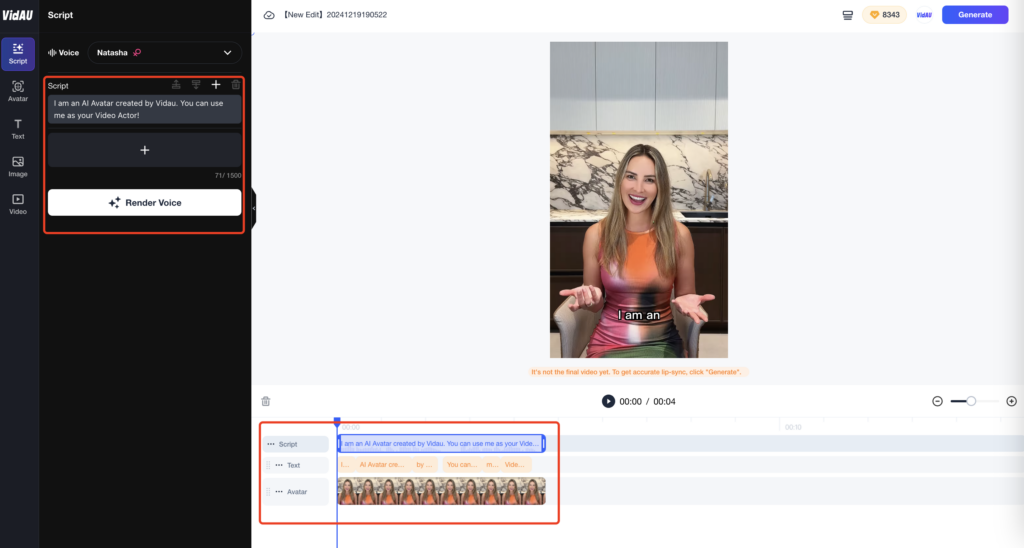Viewport: 1024px width, 548px height.
Task: Click the Avatar track drag handle
Action: (268, 492)
